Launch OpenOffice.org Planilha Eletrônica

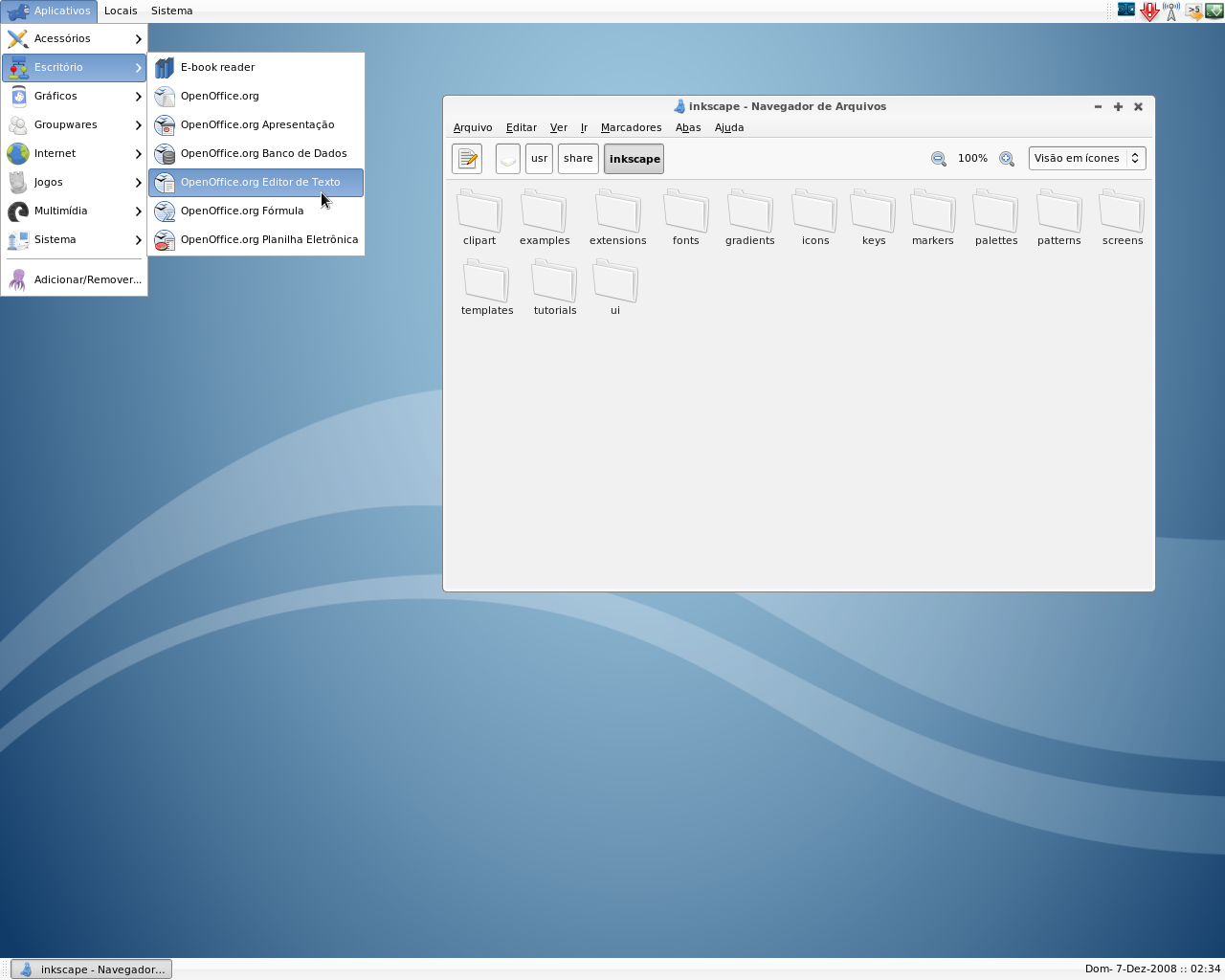256,239
